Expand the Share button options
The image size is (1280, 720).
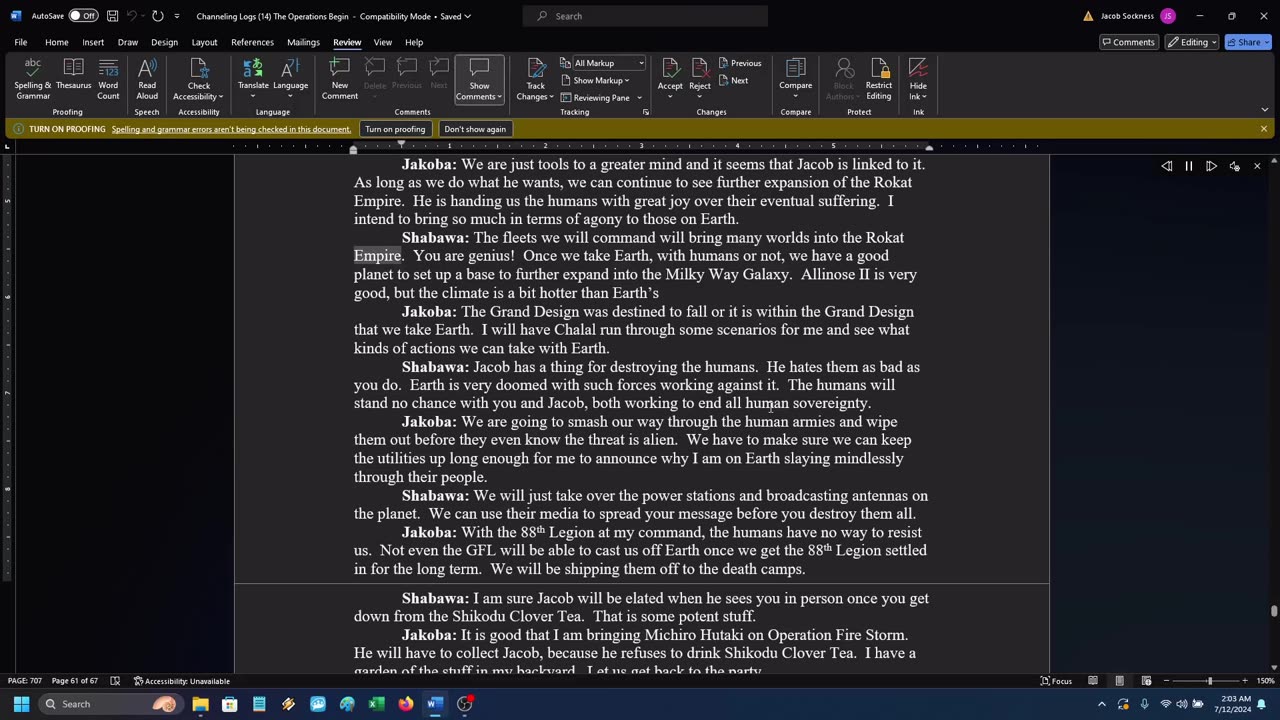coord(1249,42)
